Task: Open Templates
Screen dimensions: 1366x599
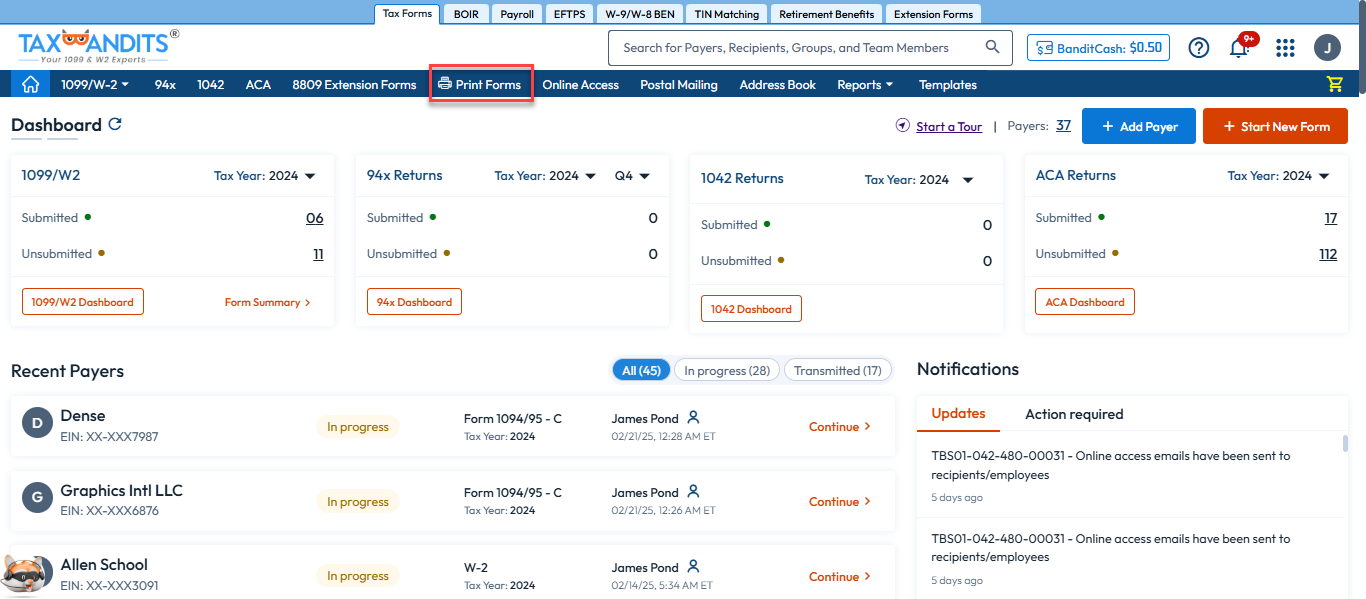Action: (948, 84)
